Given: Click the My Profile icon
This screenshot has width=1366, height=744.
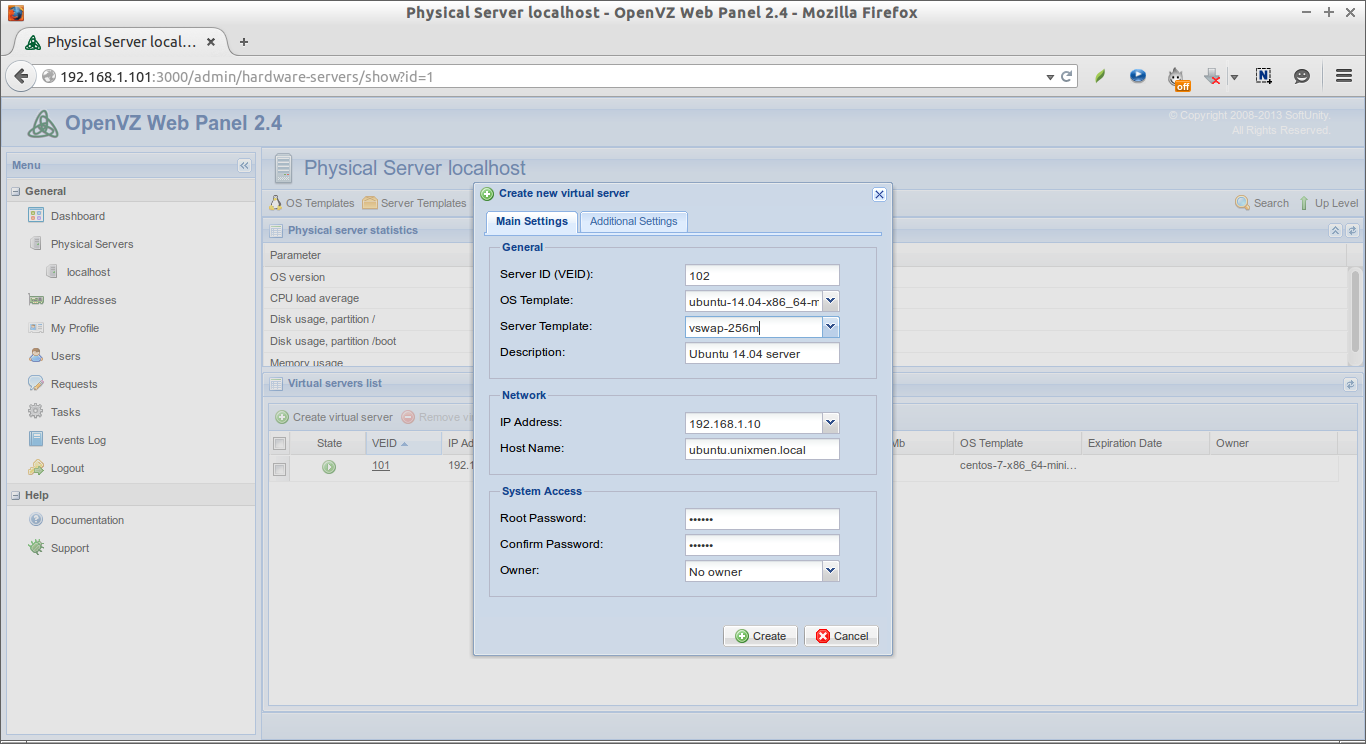Looking at the screenshot, I should [x=36, y=328].
